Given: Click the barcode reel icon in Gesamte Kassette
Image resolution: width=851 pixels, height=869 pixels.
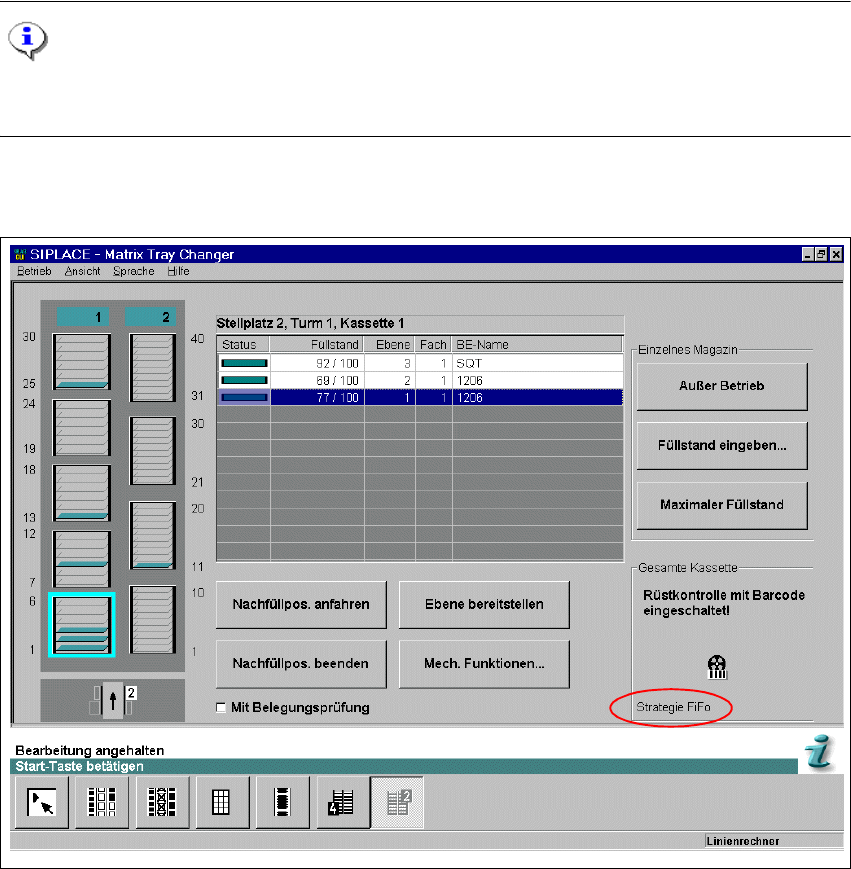Looking at the screenshot, I should pyautogui.click(x=717, y=667).
